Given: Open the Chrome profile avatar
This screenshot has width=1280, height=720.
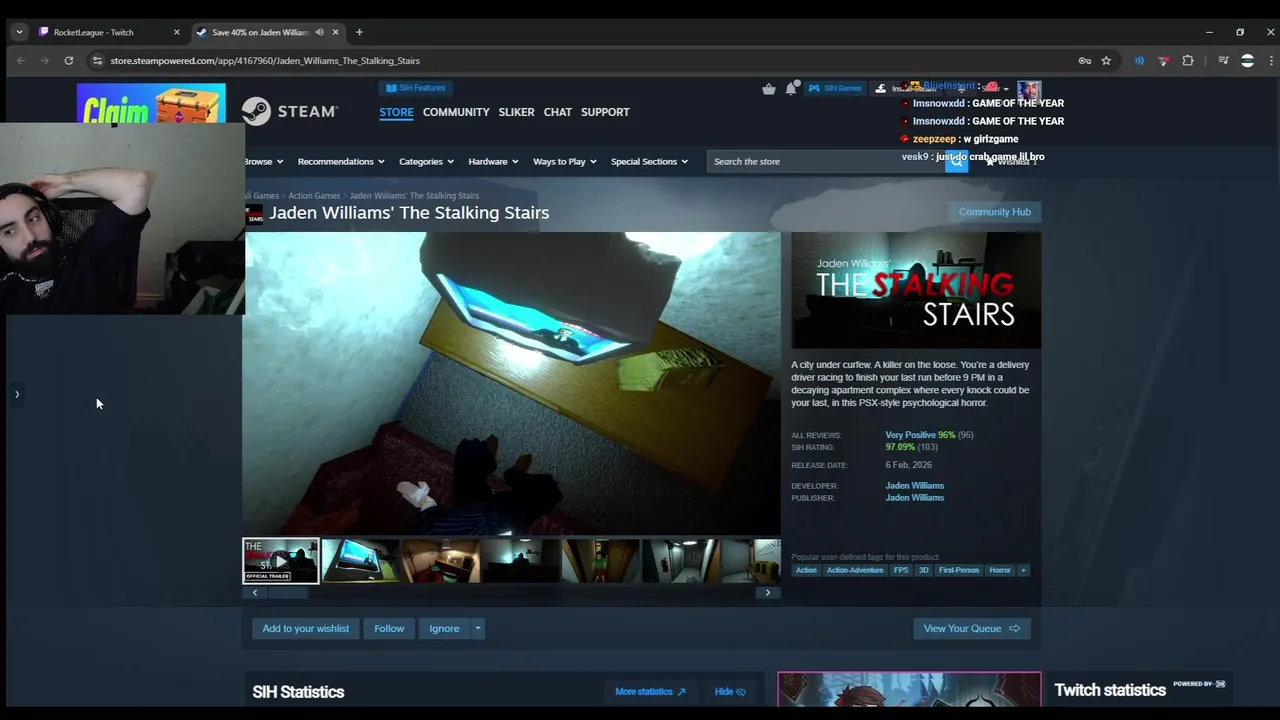Looking at the screenshot, I should tap(1247, 61).
